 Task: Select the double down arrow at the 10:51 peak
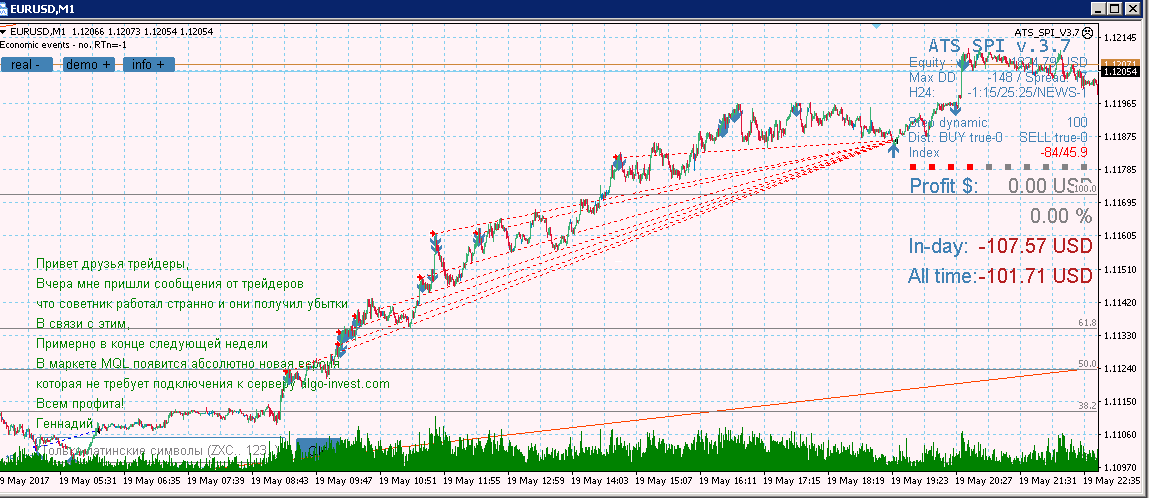pyautogui.click(x=435, y=241)
